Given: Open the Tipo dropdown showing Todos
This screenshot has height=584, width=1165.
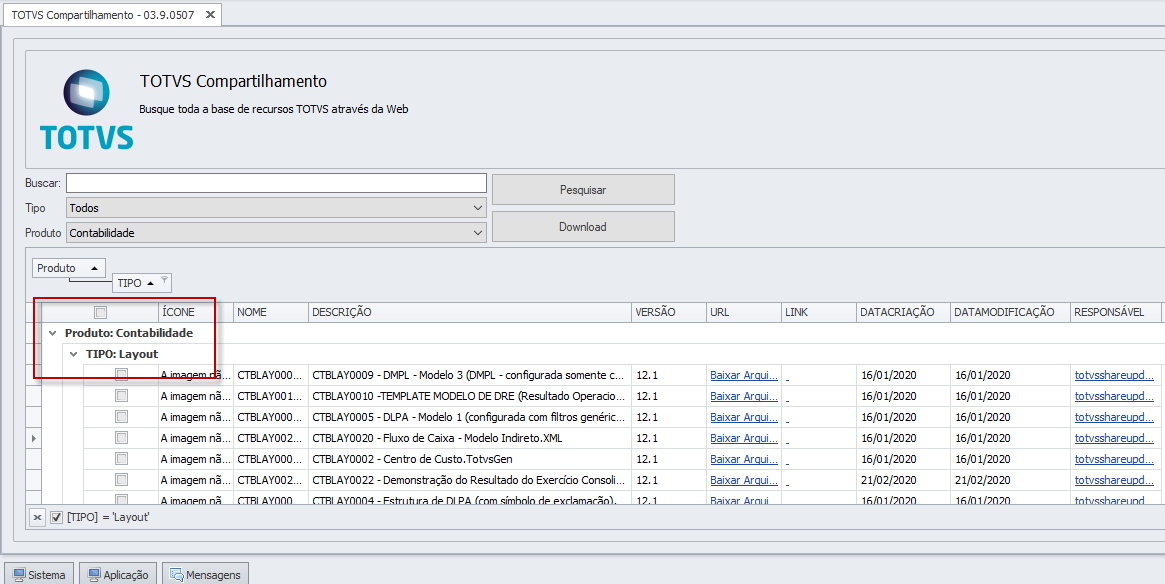Looking at the screenshot, I should (276, 209).
